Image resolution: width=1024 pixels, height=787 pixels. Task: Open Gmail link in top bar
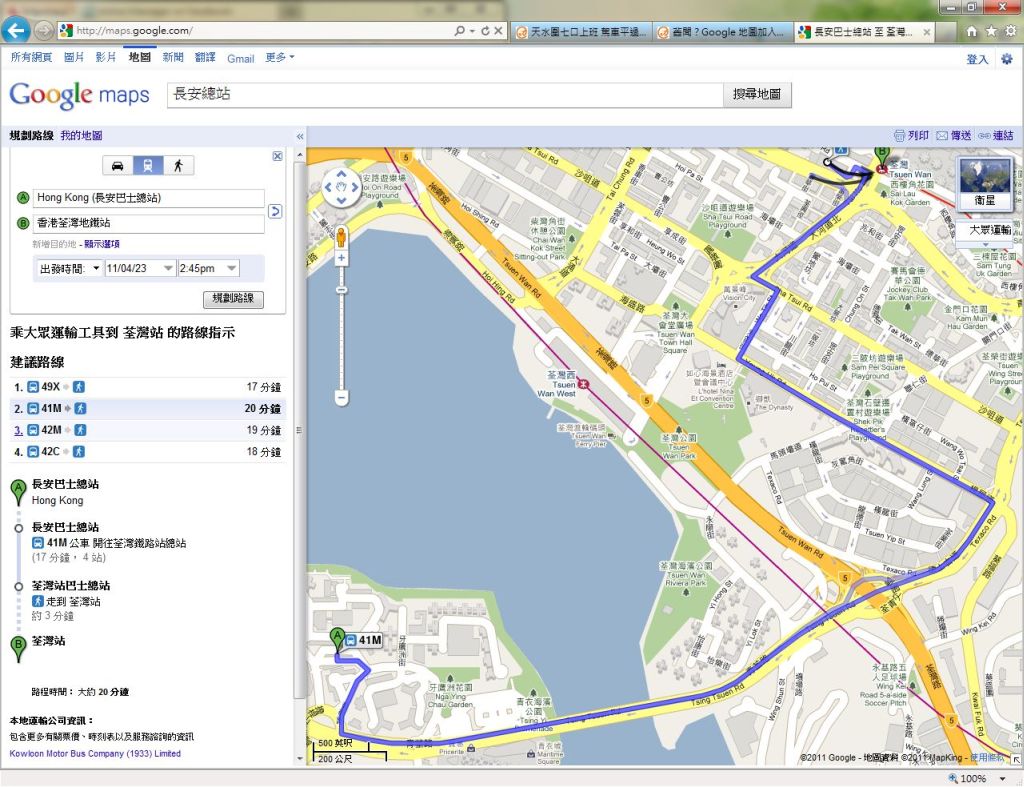pyautogui.click(x=240, y=59)
